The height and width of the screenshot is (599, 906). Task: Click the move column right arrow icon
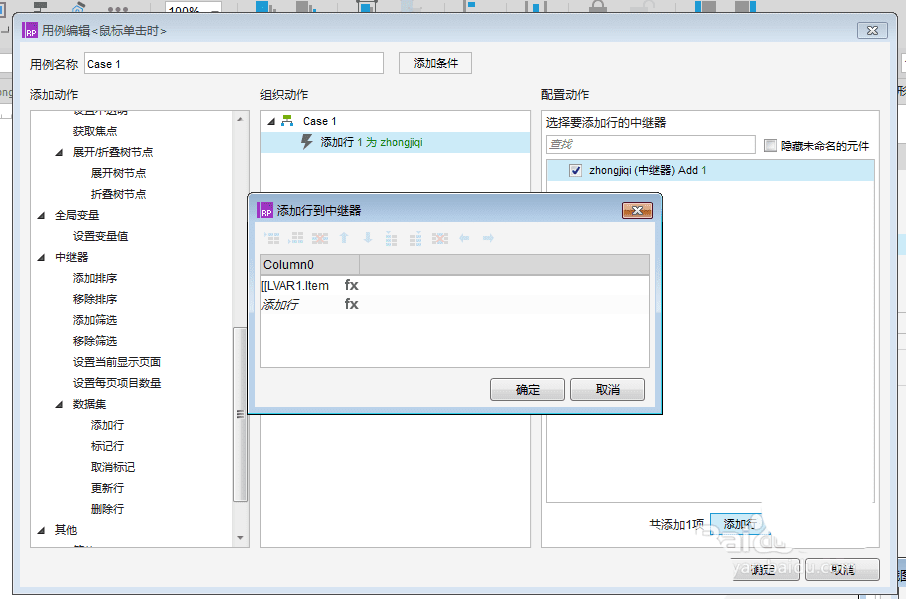point(488,238)
